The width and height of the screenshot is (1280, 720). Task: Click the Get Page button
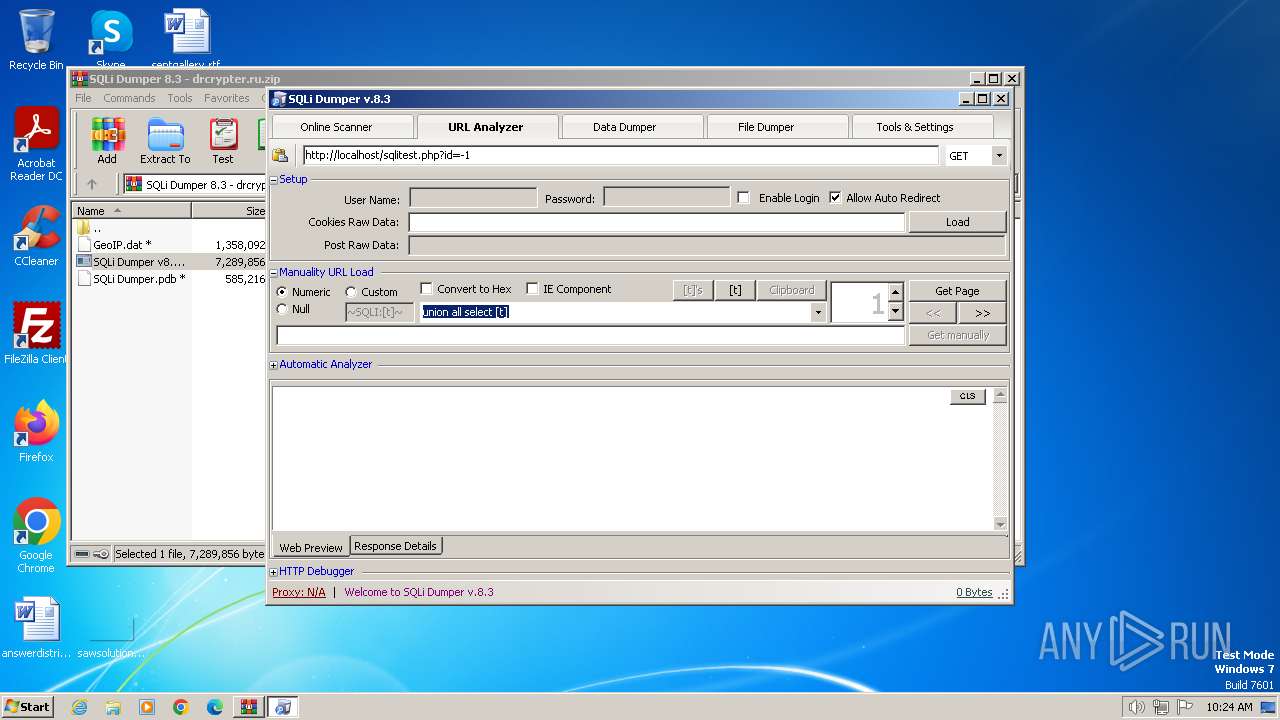(x=957, y=291)
